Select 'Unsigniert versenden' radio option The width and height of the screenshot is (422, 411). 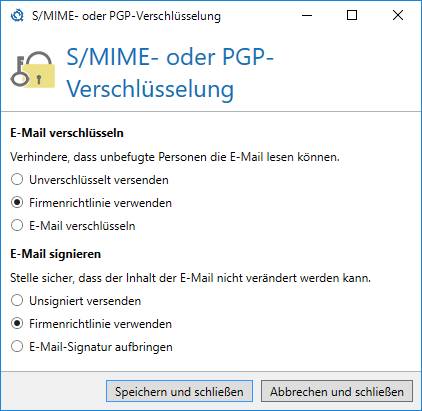[x=76, y=301]
